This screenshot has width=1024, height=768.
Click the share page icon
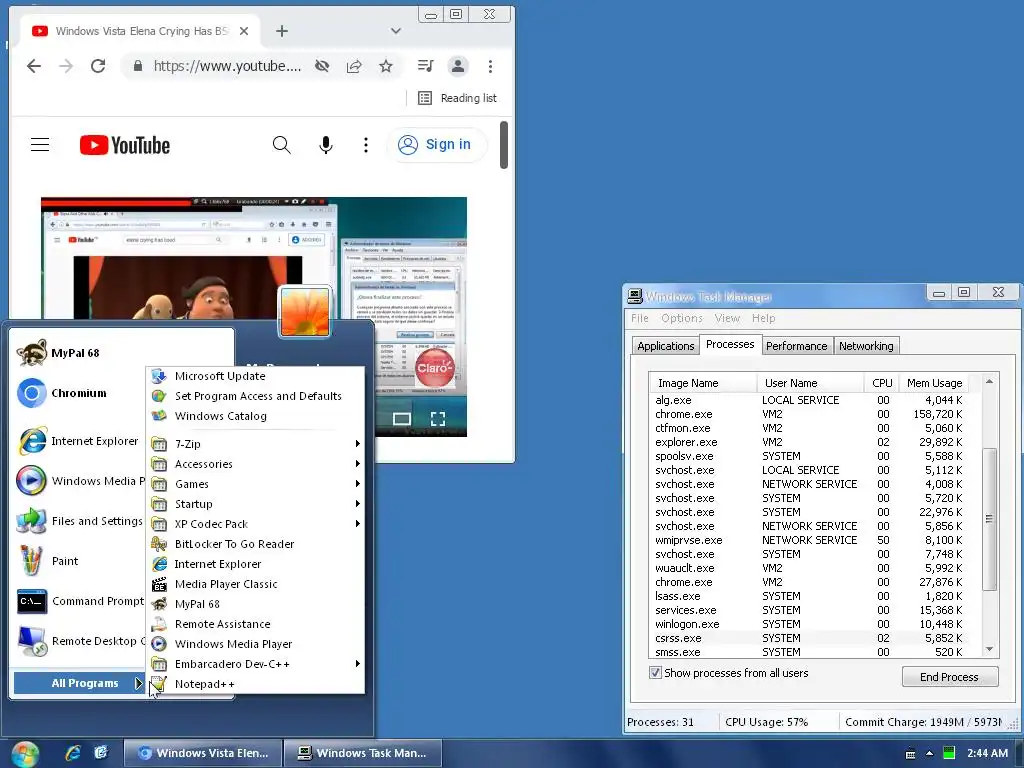pos(354,66)
